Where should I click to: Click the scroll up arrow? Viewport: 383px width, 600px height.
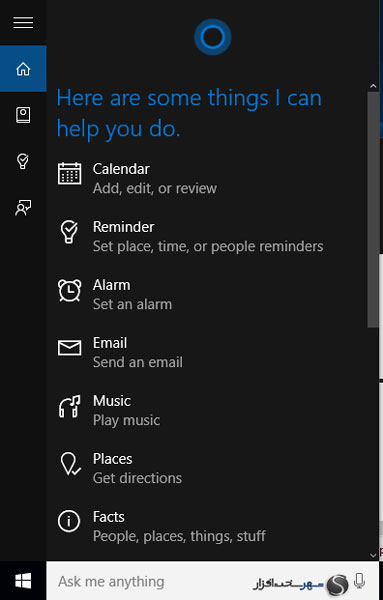coord(373,86)
